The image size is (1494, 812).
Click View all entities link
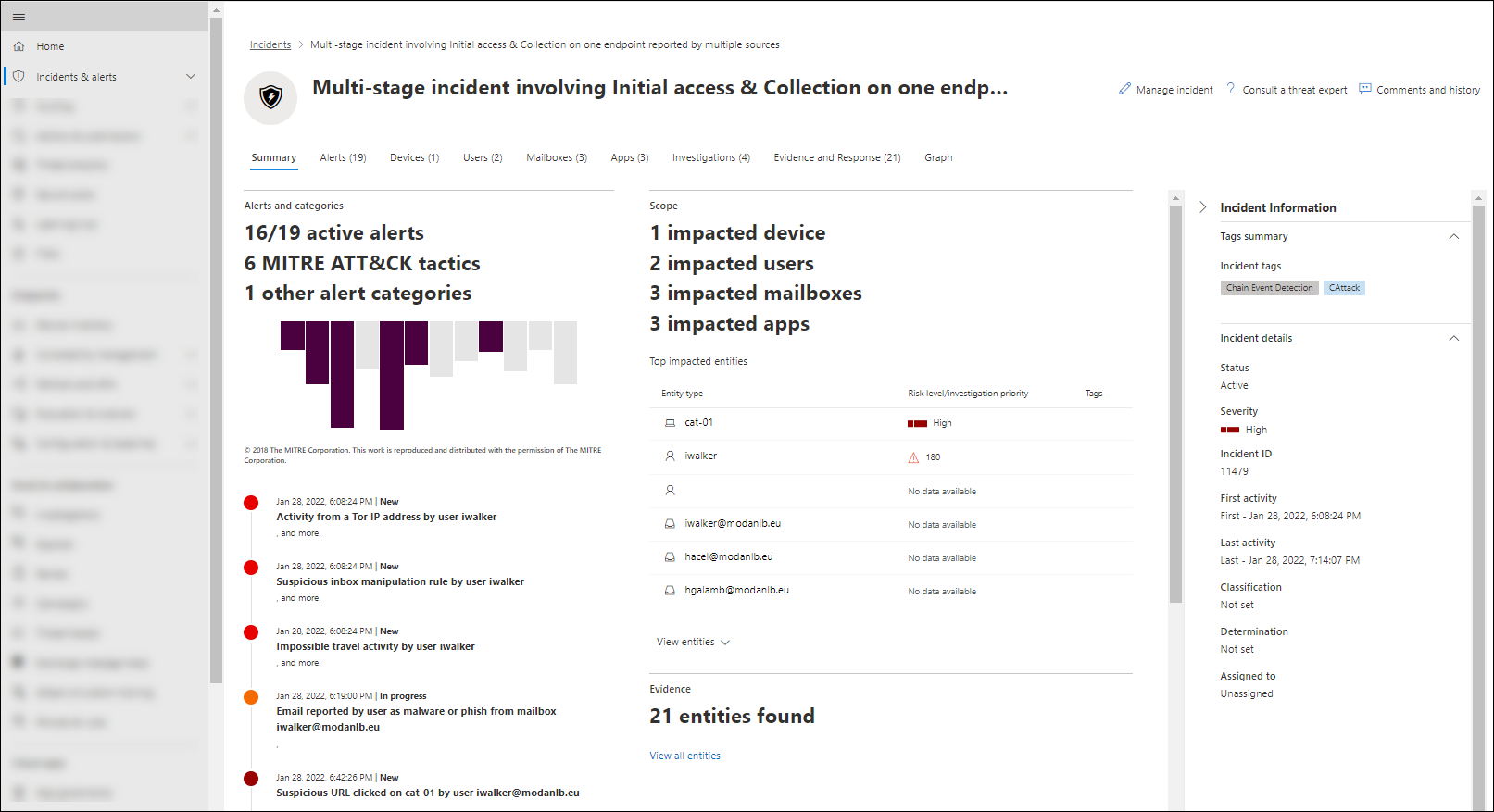[x=684, y=756]
